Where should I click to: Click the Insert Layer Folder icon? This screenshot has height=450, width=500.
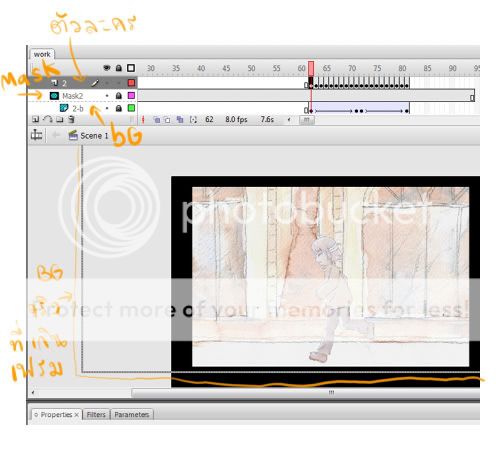(60, 119)
